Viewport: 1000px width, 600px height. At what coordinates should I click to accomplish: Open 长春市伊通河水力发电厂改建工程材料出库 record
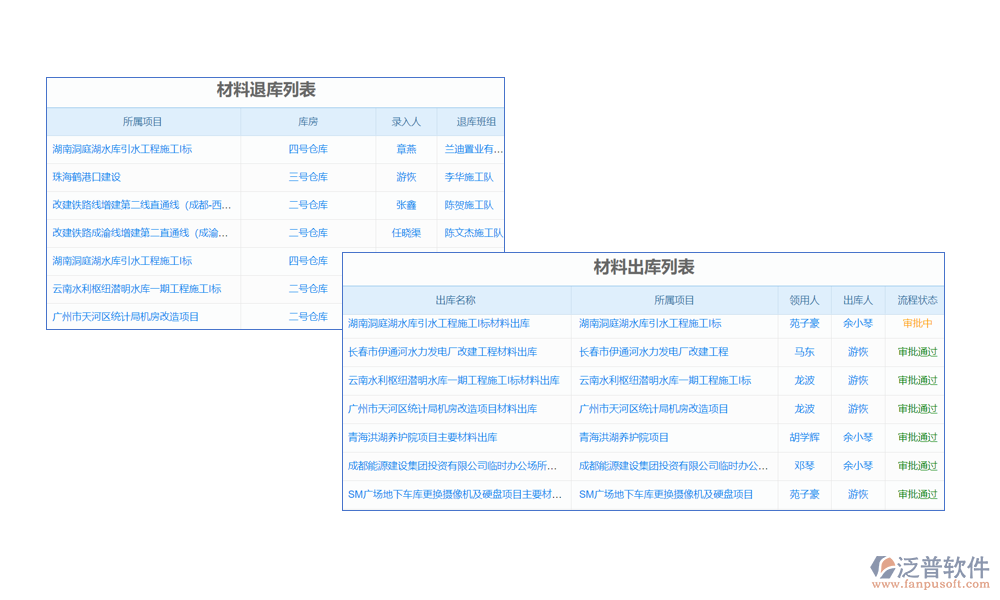click(x=443, y=352)
